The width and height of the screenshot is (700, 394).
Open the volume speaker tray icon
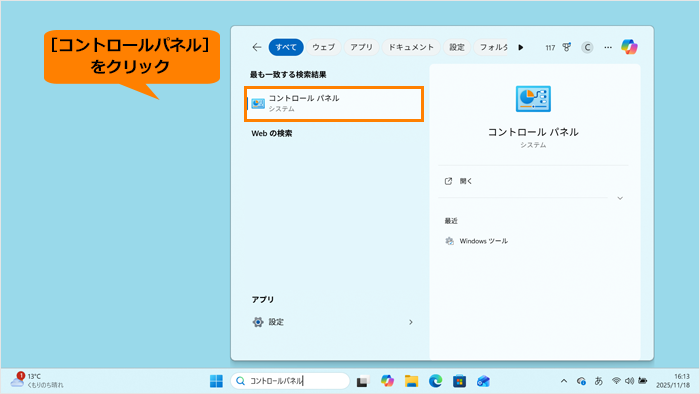629,381
